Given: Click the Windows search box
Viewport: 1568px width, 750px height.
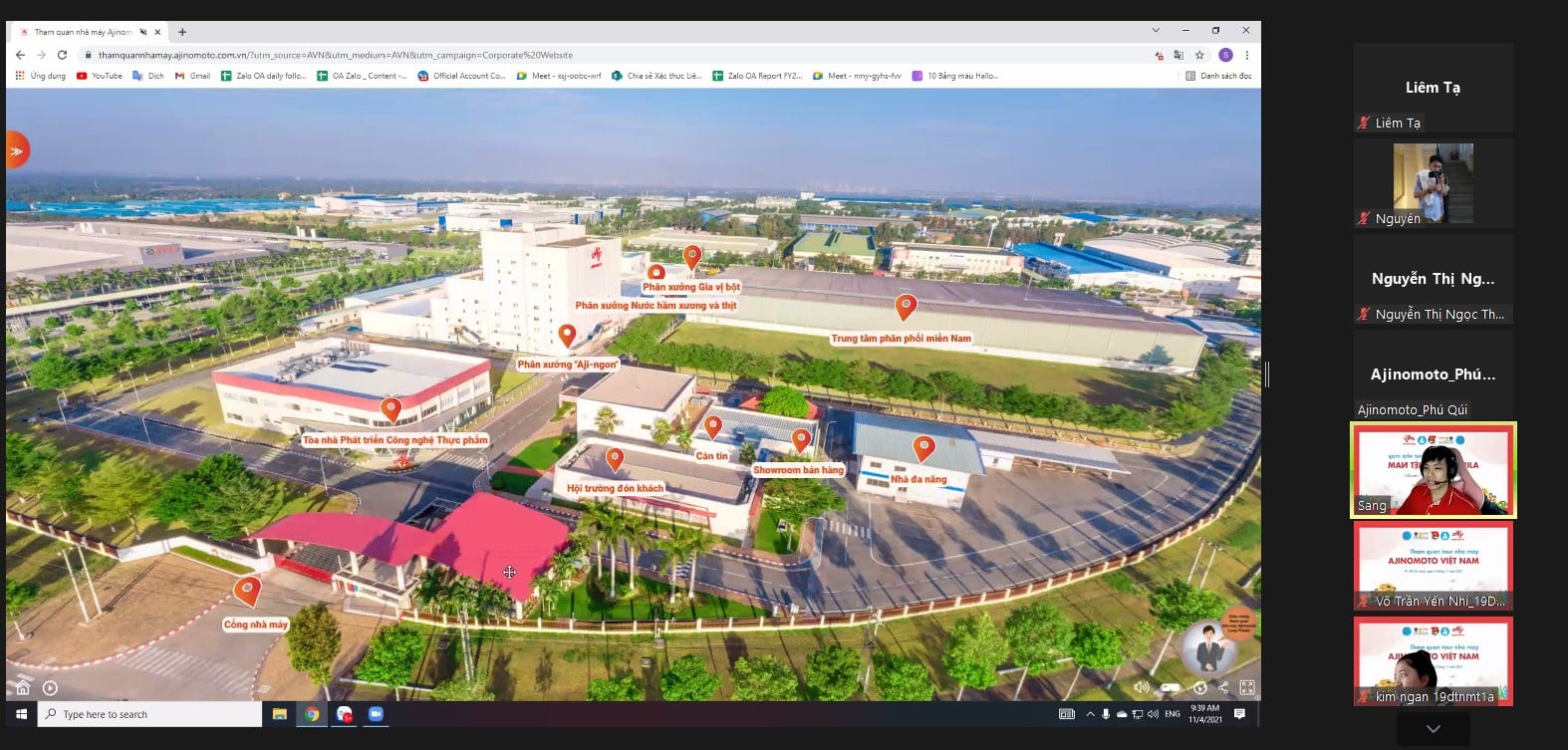Looking at the screenshot, I should coord(151,714).
